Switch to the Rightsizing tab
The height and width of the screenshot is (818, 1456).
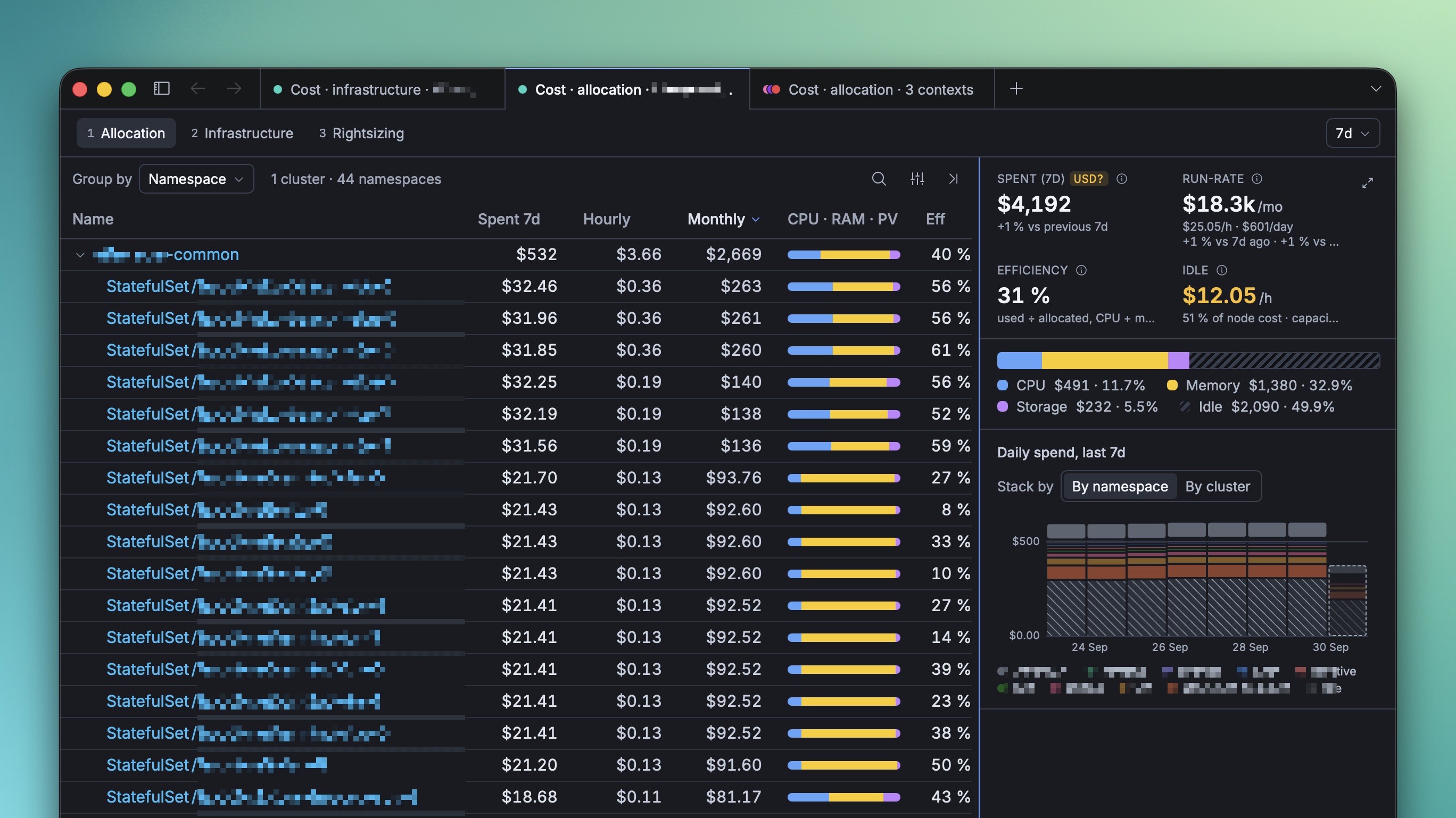pos(362,133)
